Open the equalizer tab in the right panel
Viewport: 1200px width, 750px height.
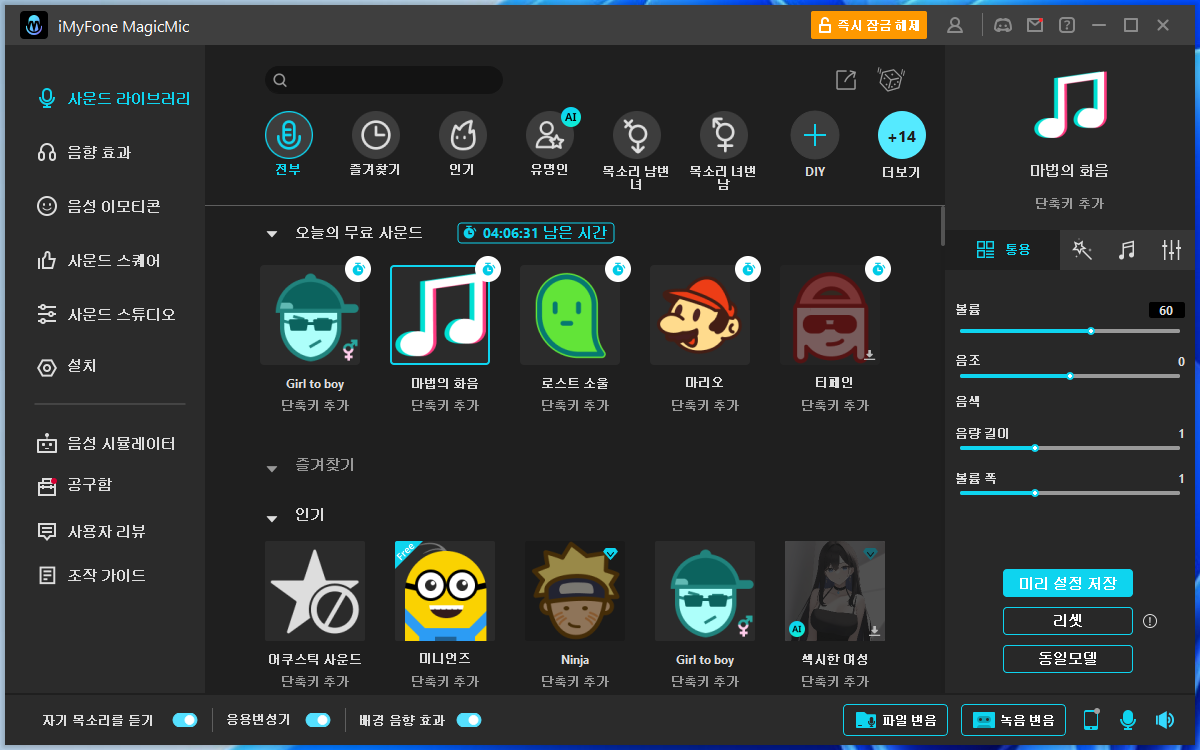pos(1171,249)
